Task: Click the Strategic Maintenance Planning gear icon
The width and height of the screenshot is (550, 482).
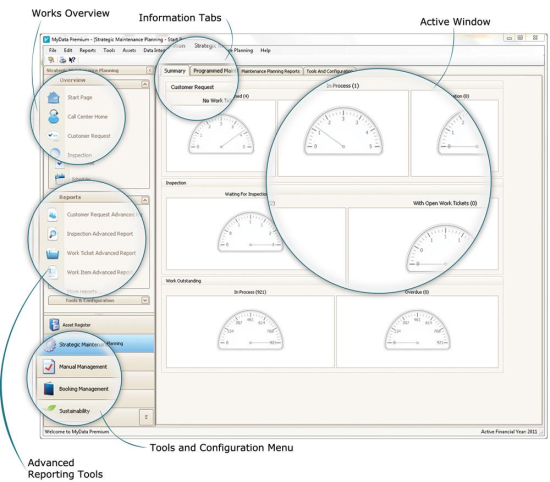Action: (x=49, y=344)
